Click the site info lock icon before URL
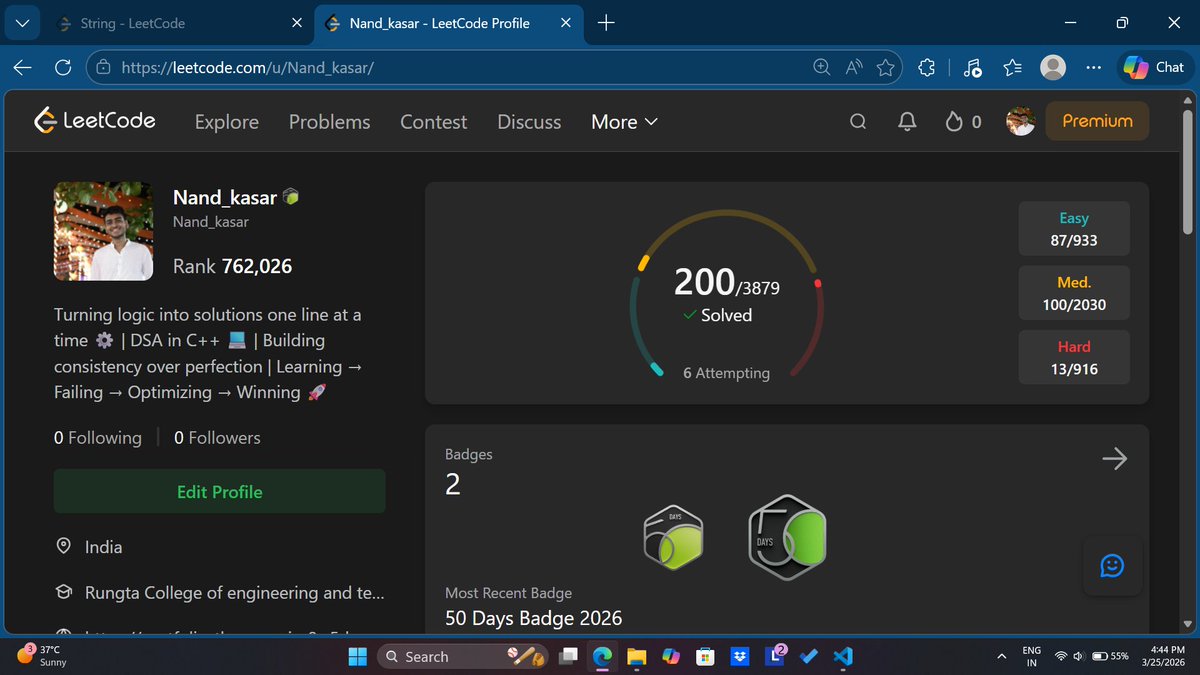 pyautogui.click(x=103, y=67)
